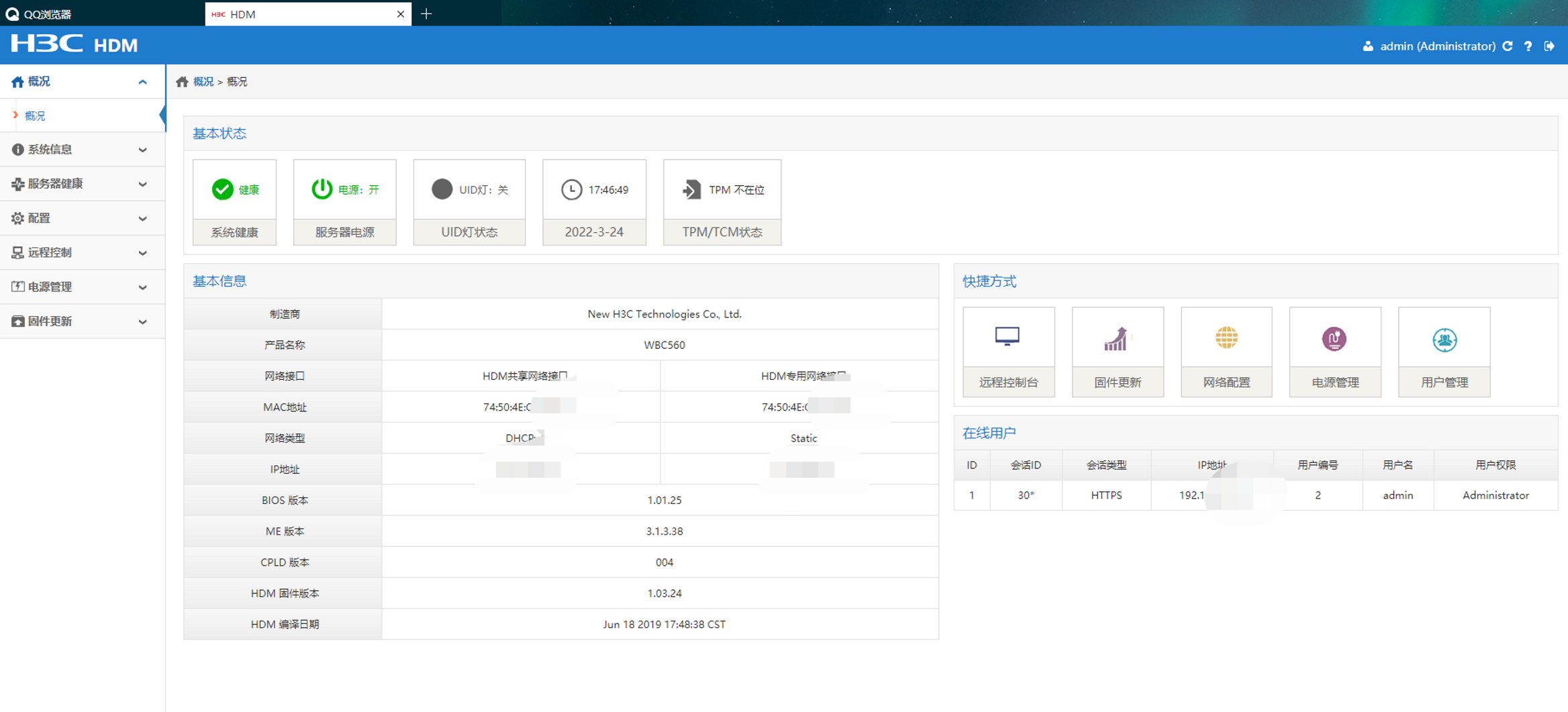Open help via the question mark icon
Screen dimensions: 1568x712
point(1528,46)
